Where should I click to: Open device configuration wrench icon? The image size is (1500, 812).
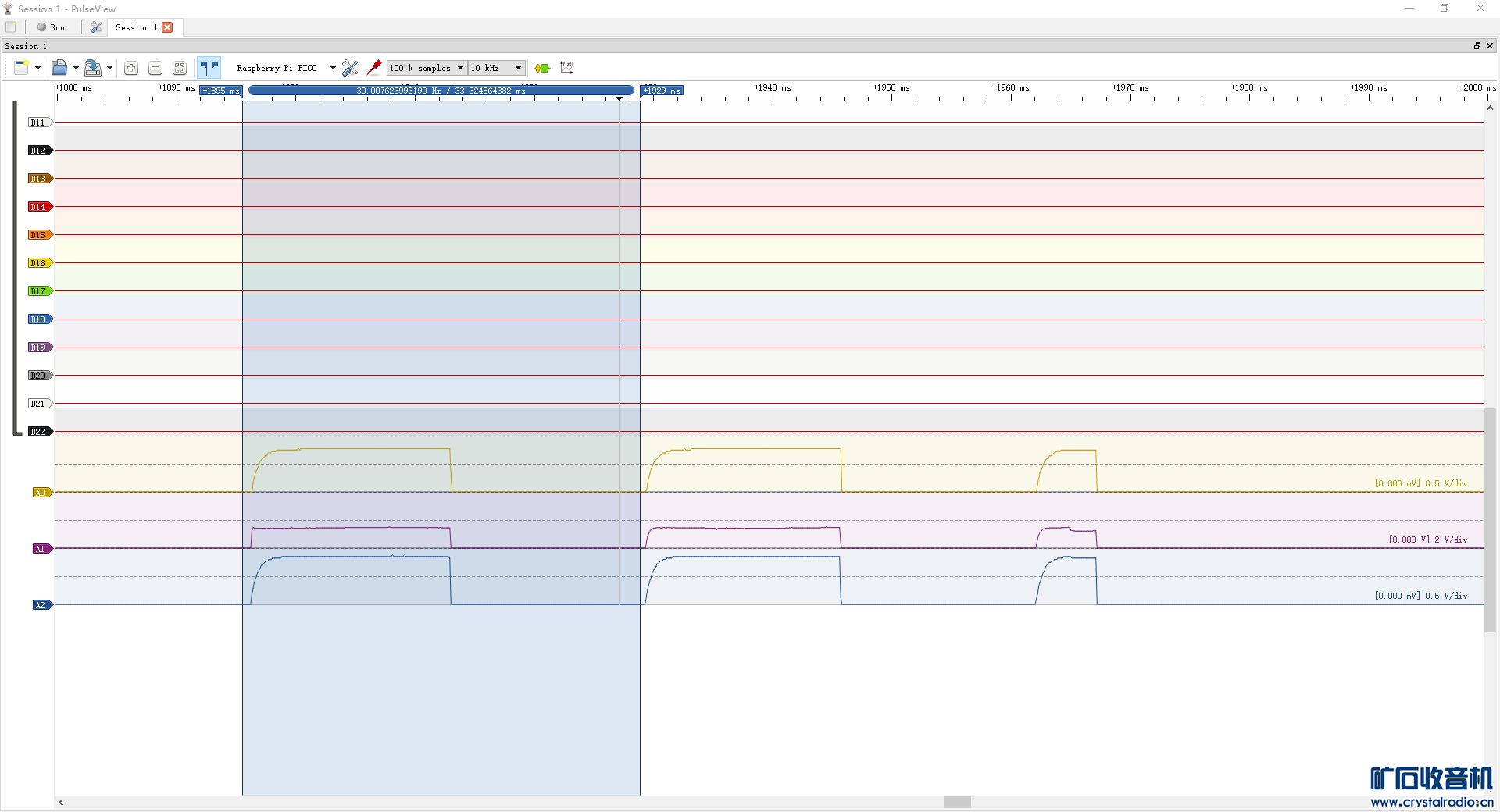tap(349, 68)
